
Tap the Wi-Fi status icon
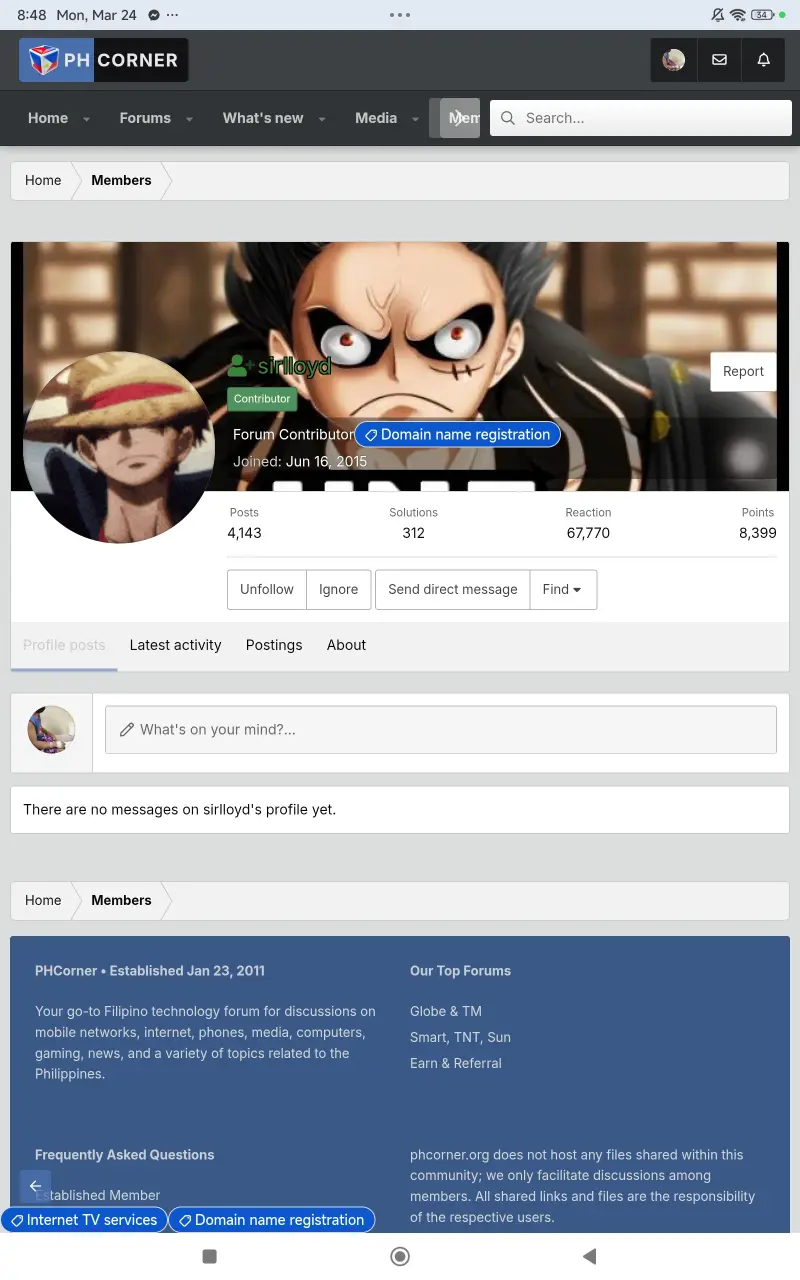coord(738,15)
